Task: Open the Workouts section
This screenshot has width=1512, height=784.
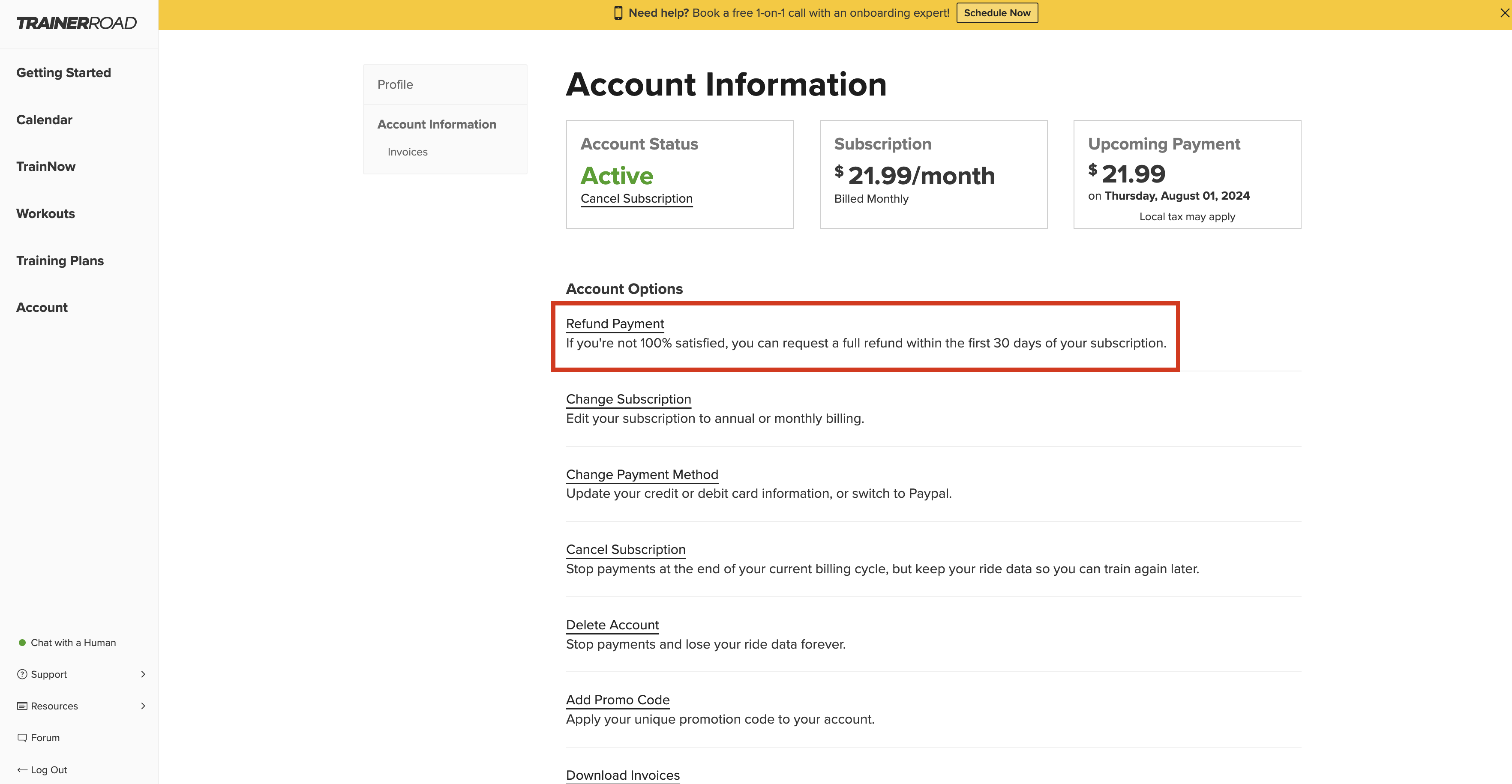Action: tap(46, 214)
